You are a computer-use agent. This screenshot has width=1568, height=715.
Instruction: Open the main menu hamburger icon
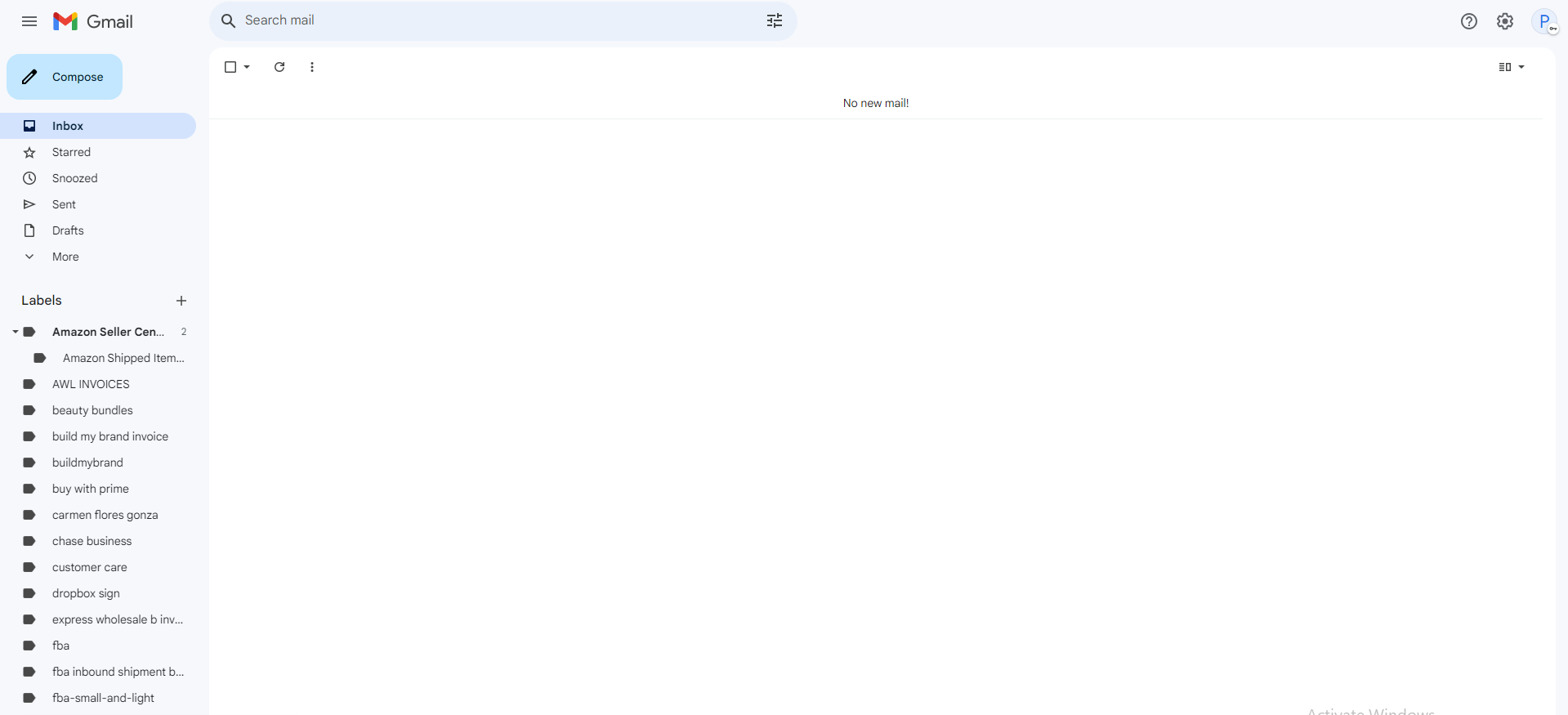point(29,21)
